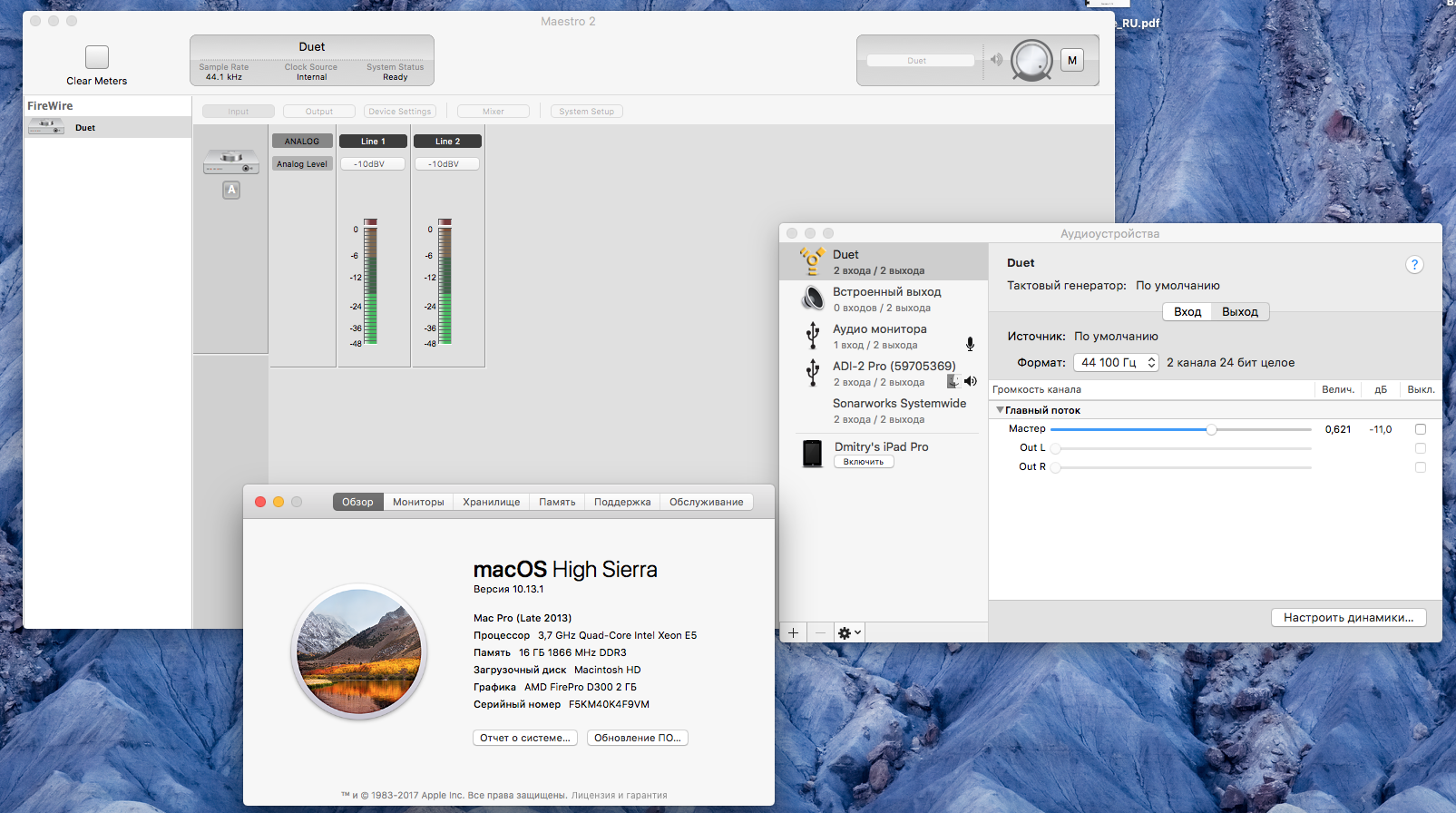This screenshot has width=1456, height=813.
Task: Select Sonarworks Systemwide in the device list
Action: pyautogui.click(x=884, y=411)
